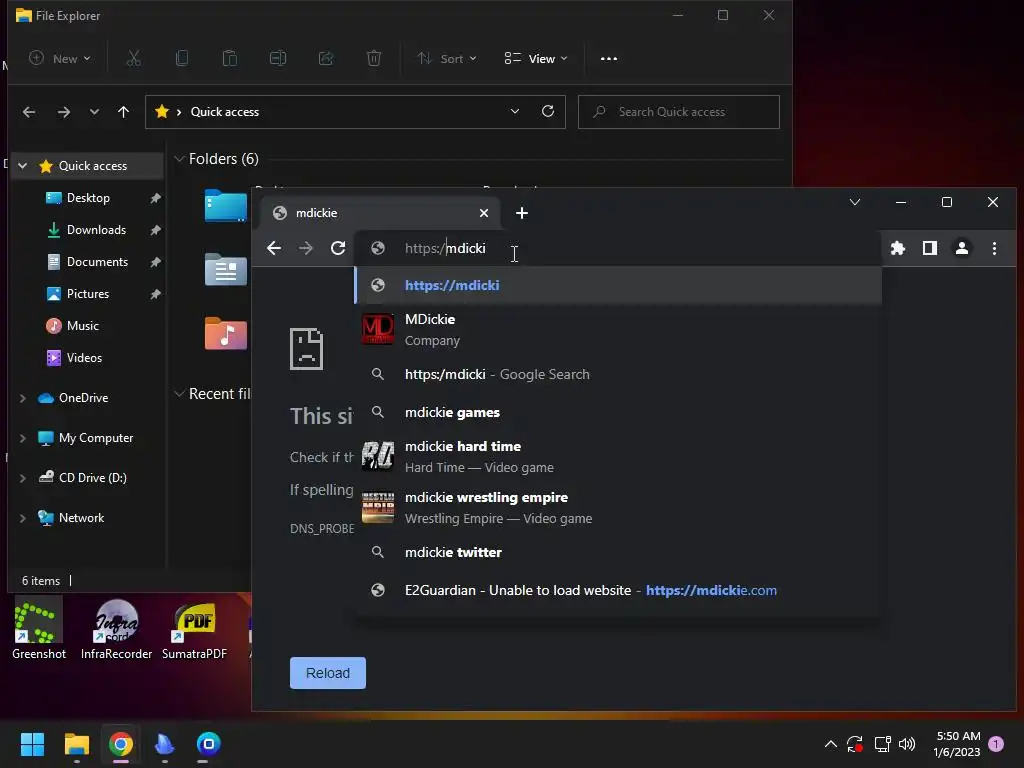1024x768 pixels.
Task: Click the Rename icon in File Explorer
Action: click(x=278, y=58)
